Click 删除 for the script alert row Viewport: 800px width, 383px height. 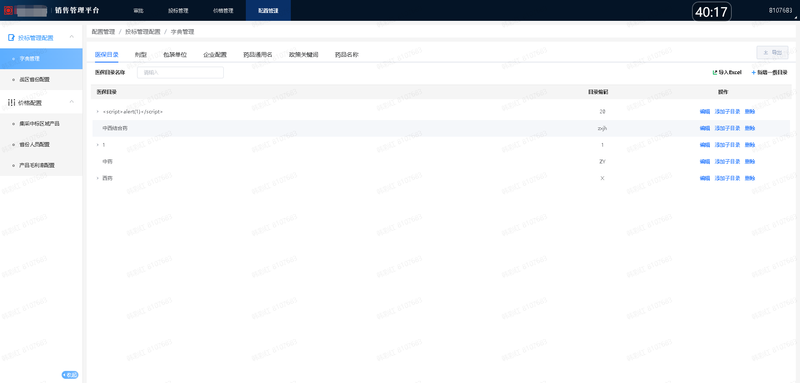pos(749,111)
